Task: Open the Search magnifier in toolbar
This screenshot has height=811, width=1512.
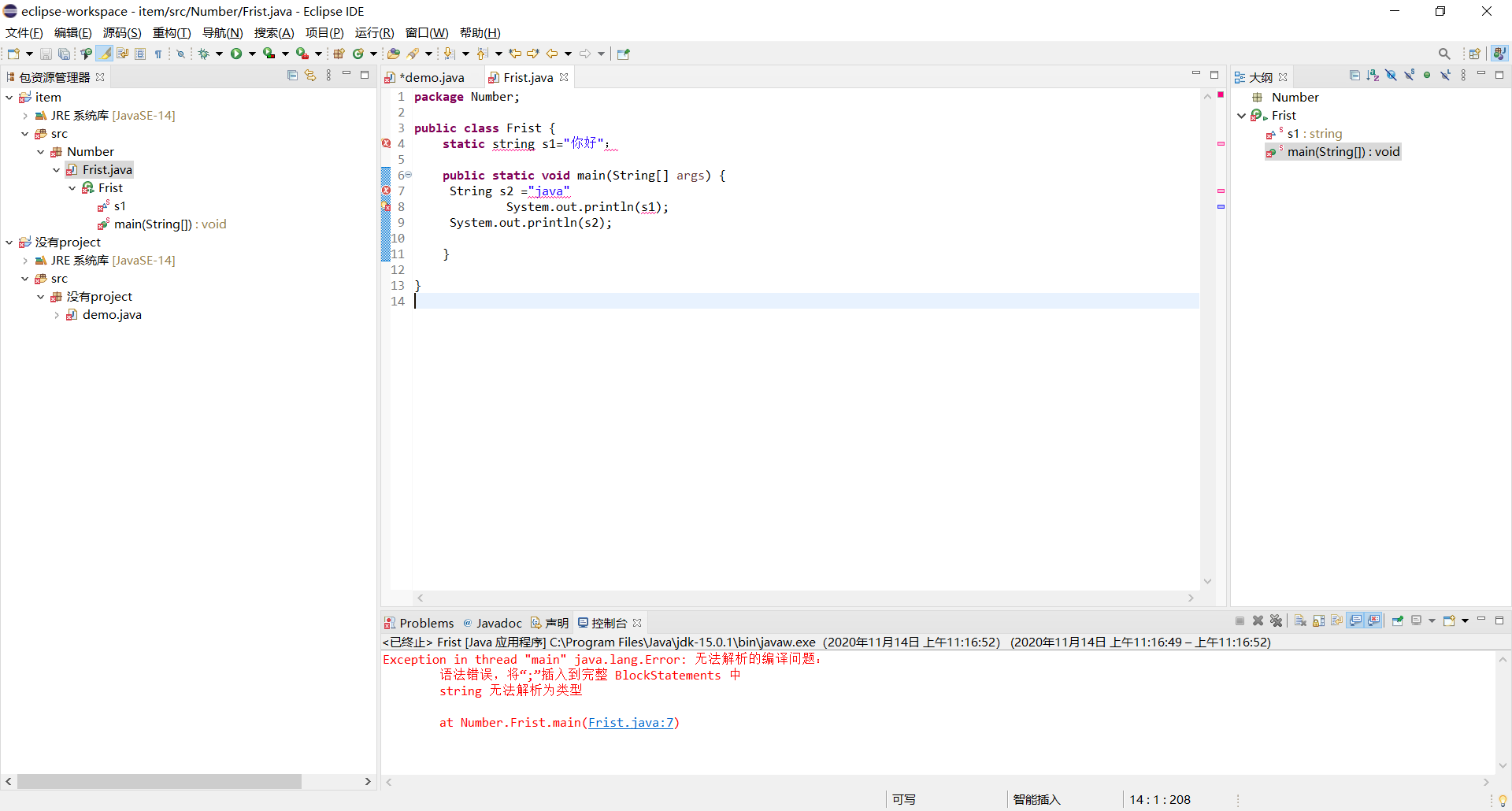Action: pyautogui.click(x=1444, y=54)
